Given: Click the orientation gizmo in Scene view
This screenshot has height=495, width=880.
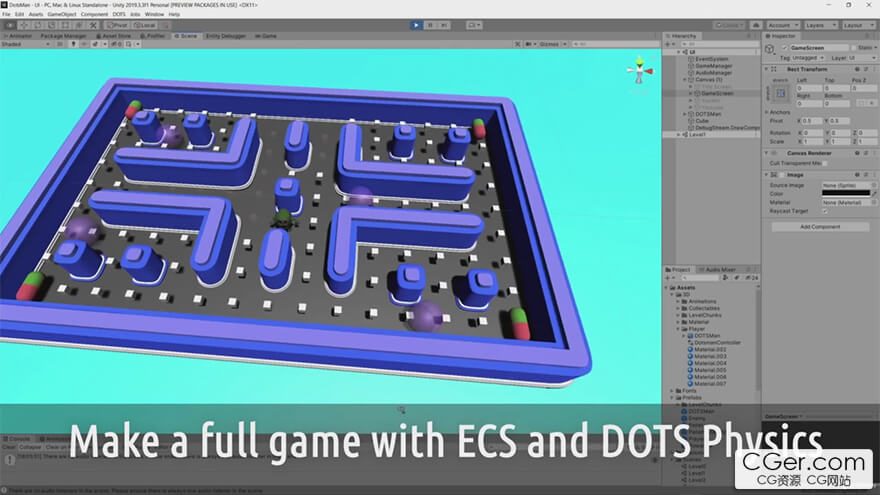Looking at the screenshot, I should 640,71.
